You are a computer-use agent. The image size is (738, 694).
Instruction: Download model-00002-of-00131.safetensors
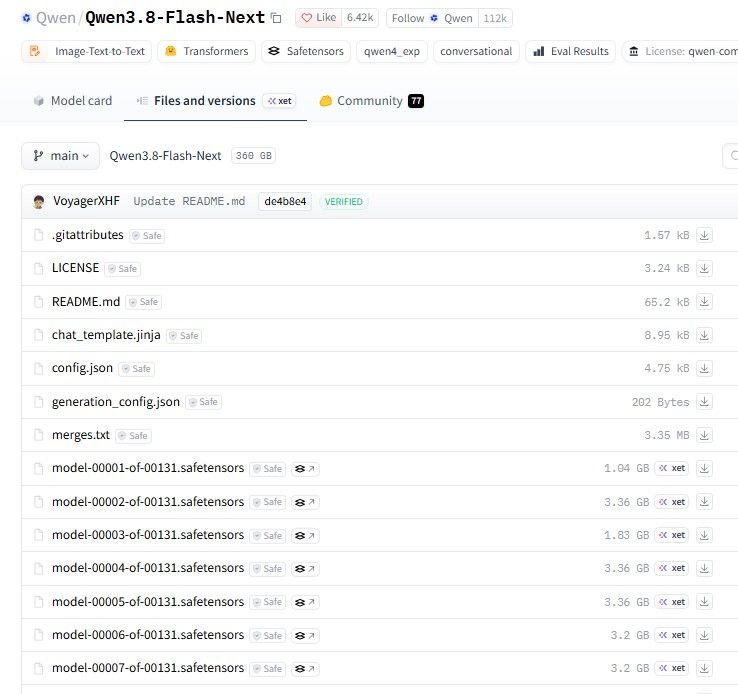coord(704,502)
